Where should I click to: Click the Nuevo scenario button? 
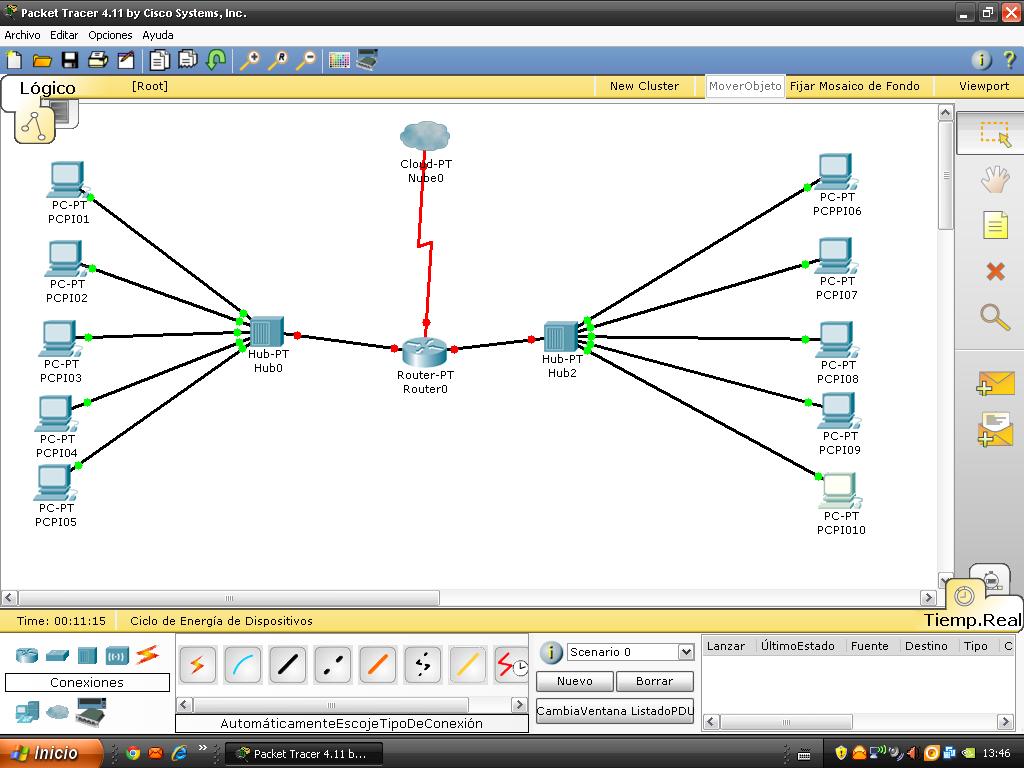[x=575, y=681]
